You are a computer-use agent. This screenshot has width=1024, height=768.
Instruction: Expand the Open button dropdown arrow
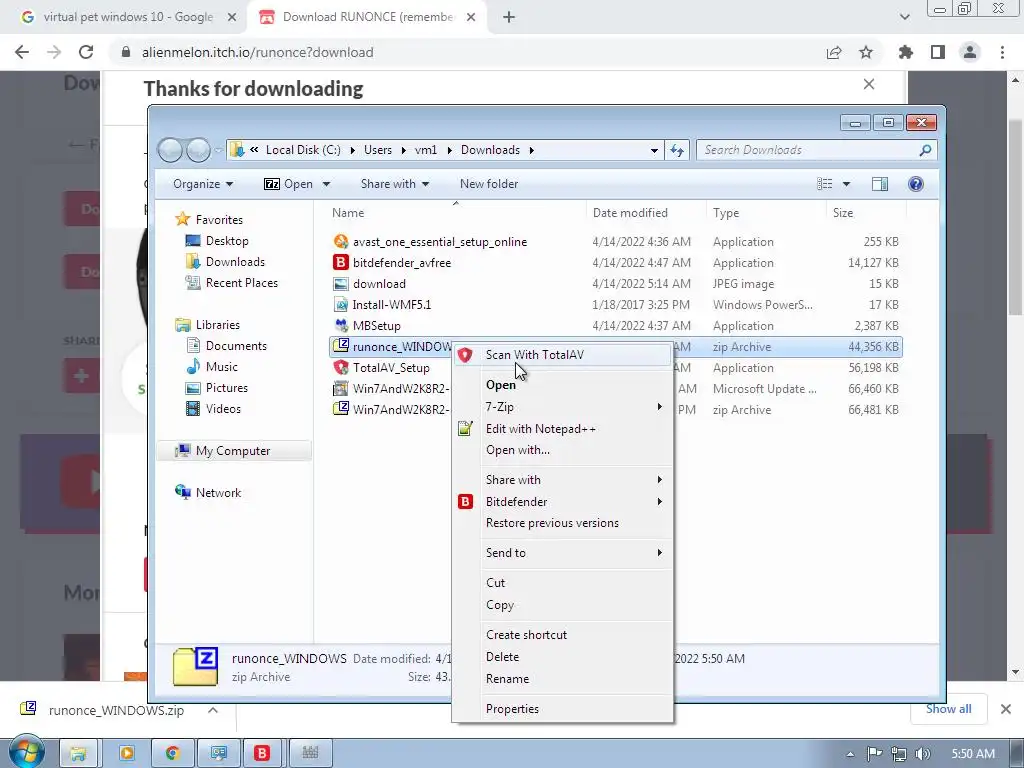click(326, 184)
